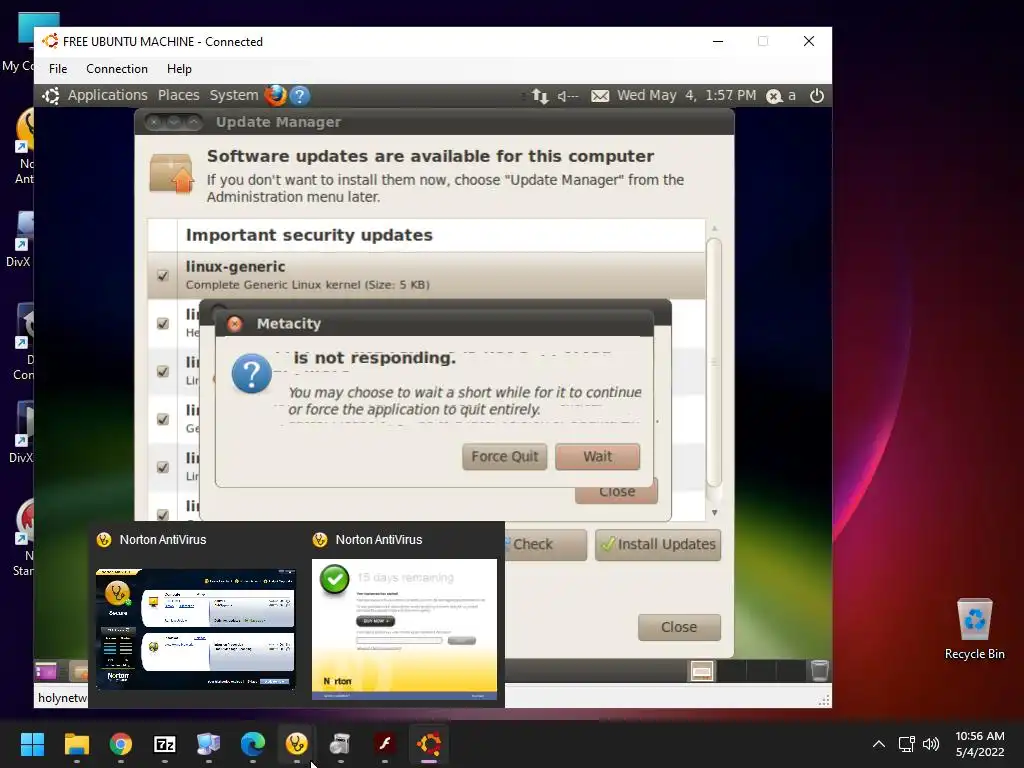Image resolution: width=1024 pixels, height=768 pixels.
Task: Open Ubuntu System menu
Action: (234, 95)
